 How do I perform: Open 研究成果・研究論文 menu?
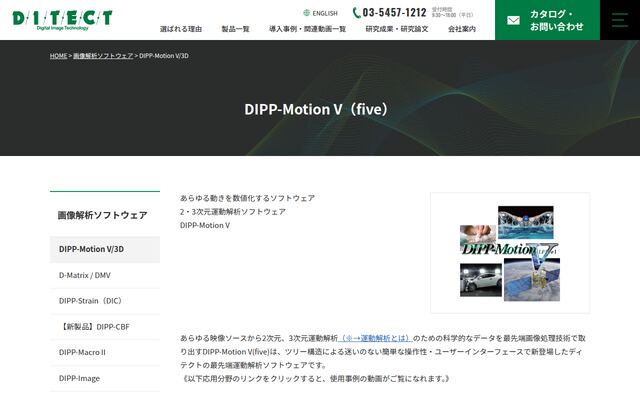[397, 29]
